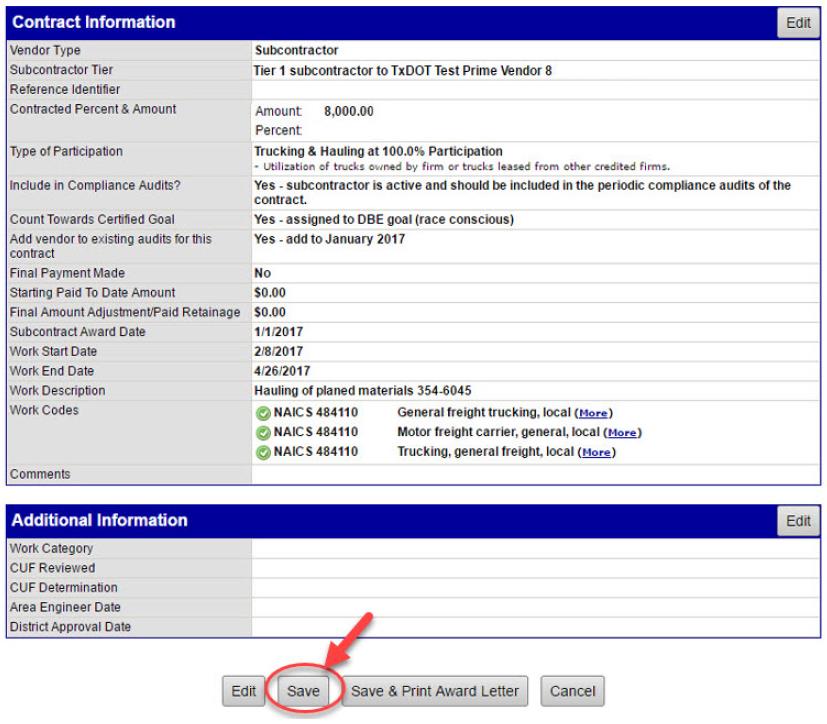Cancel the subcontract changes
Screen dimensions: 827x724
click(573, 691)
